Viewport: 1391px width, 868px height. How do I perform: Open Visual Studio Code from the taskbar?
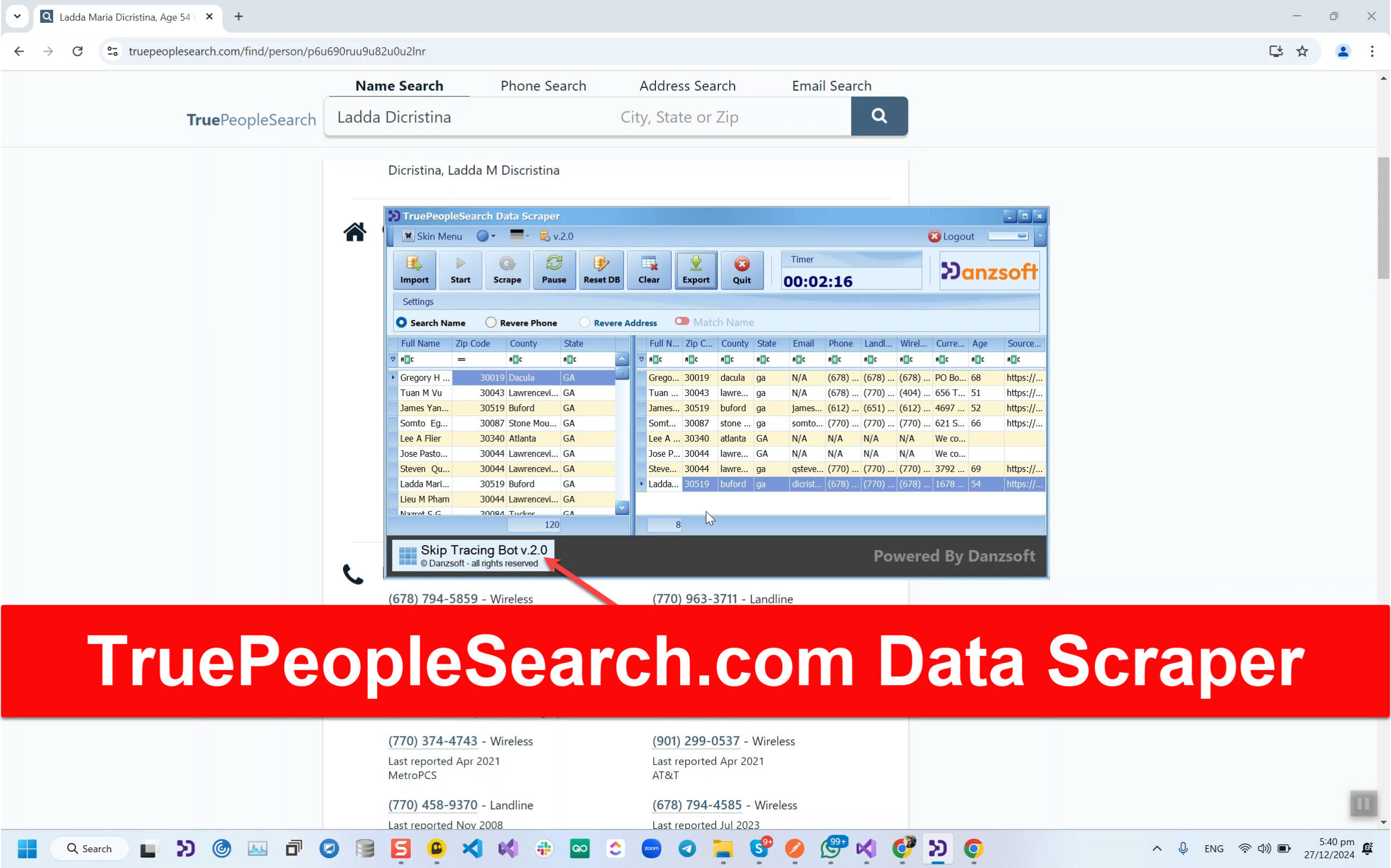pyautogui.click(x=473, y=848)
